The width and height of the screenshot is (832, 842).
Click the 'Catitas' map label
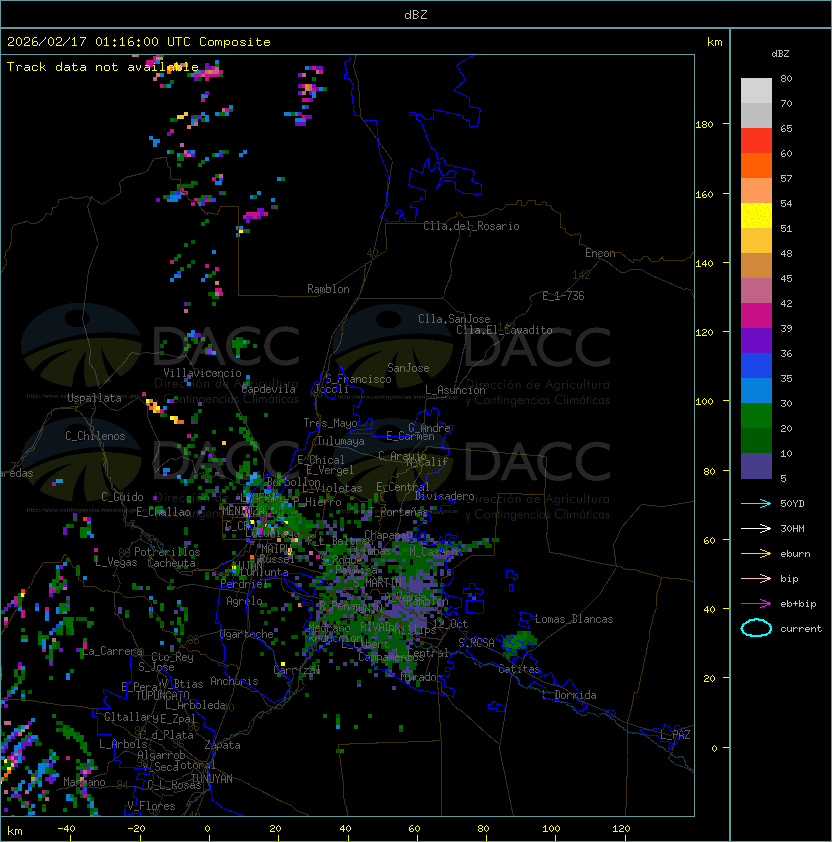tap(519, 669)
